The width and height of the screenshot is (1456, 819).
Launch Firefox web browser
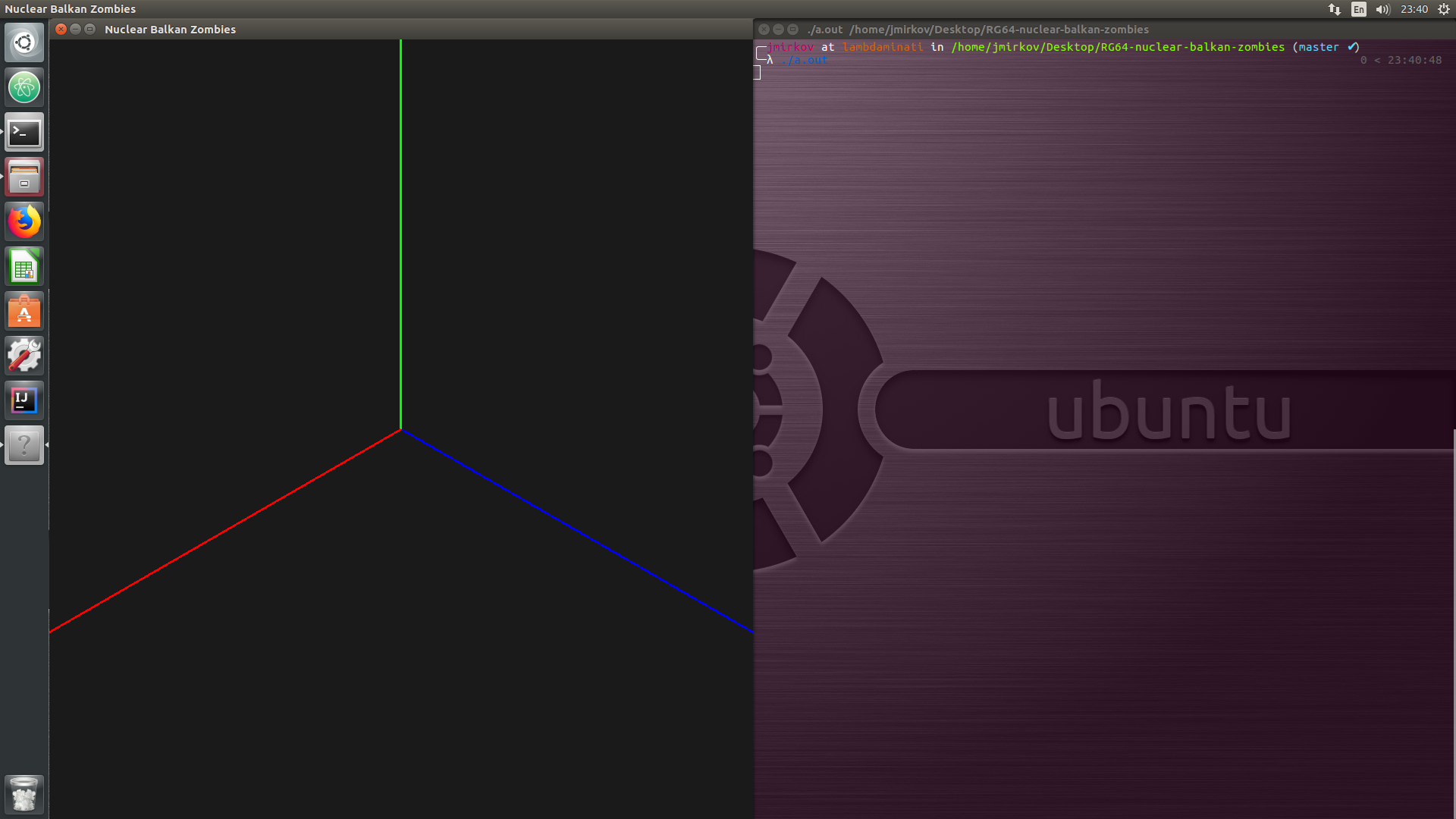click(24, 222)
